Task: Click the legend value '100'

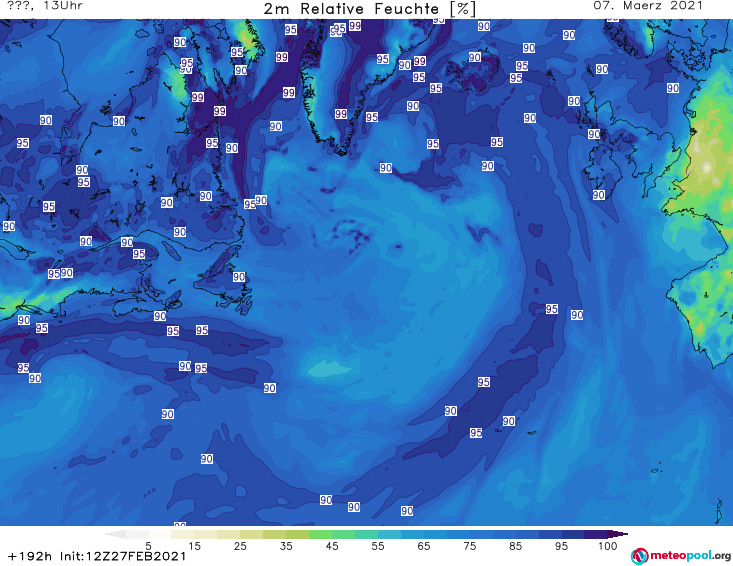Action: [x=607, y=546]
